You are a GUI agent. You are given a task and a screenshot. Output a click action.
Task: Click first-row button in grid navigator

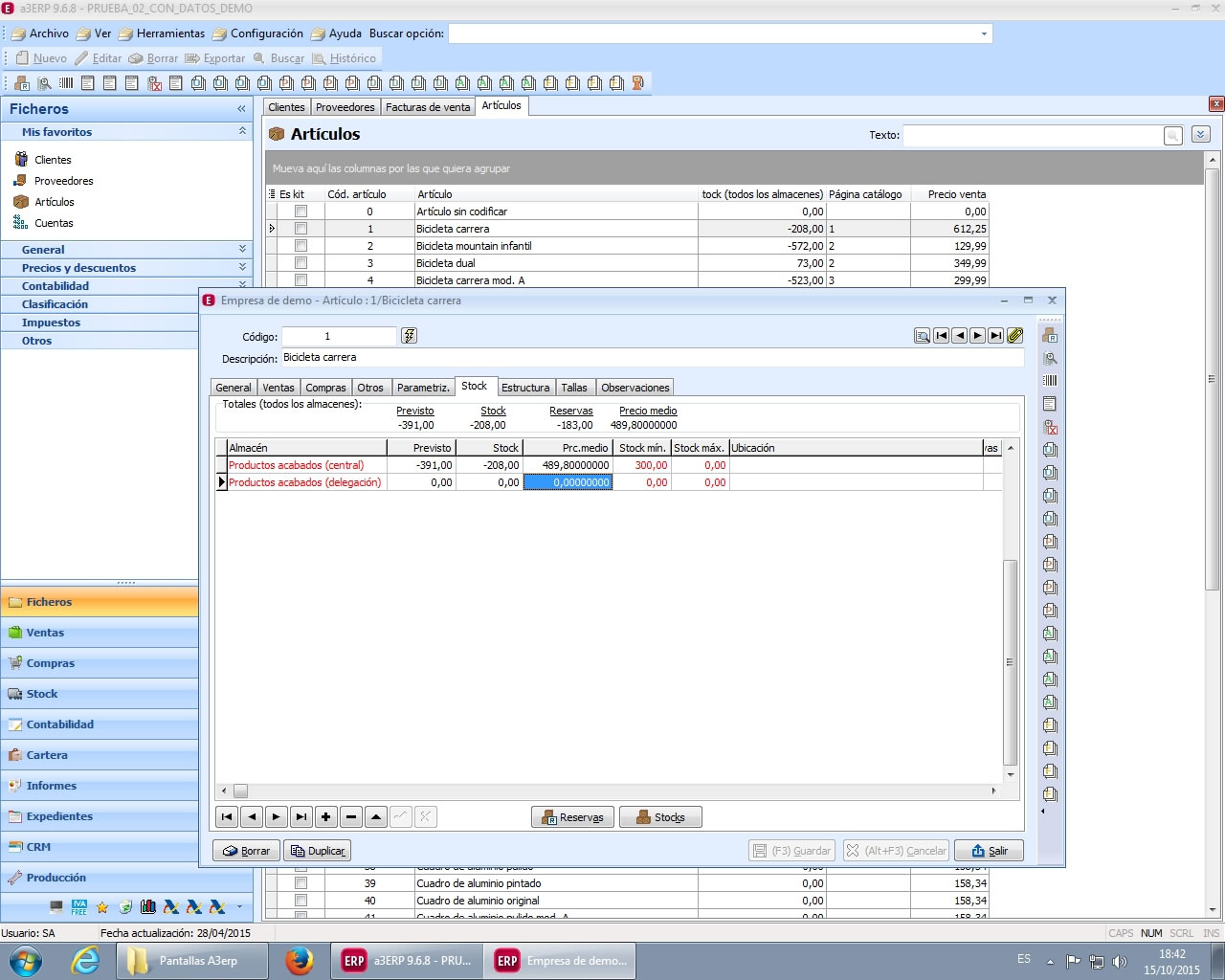click(x=227, y=816)
